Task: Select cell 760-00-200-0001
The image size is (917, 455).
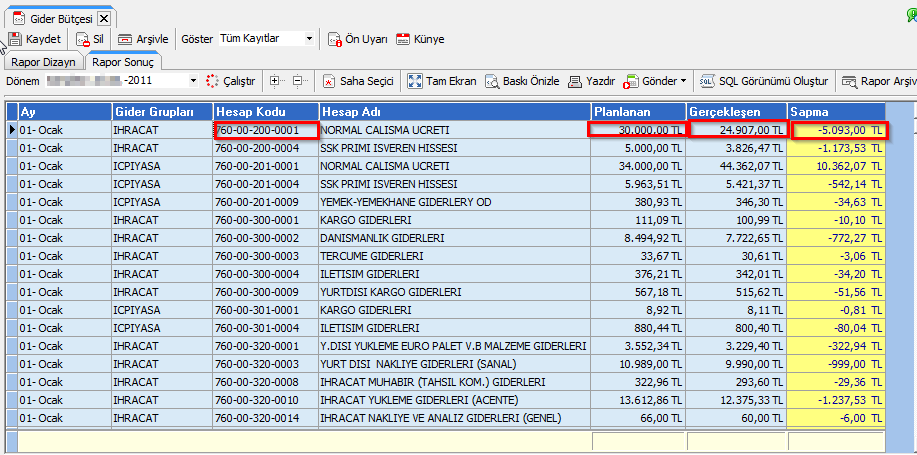Action: pos(266,130)
